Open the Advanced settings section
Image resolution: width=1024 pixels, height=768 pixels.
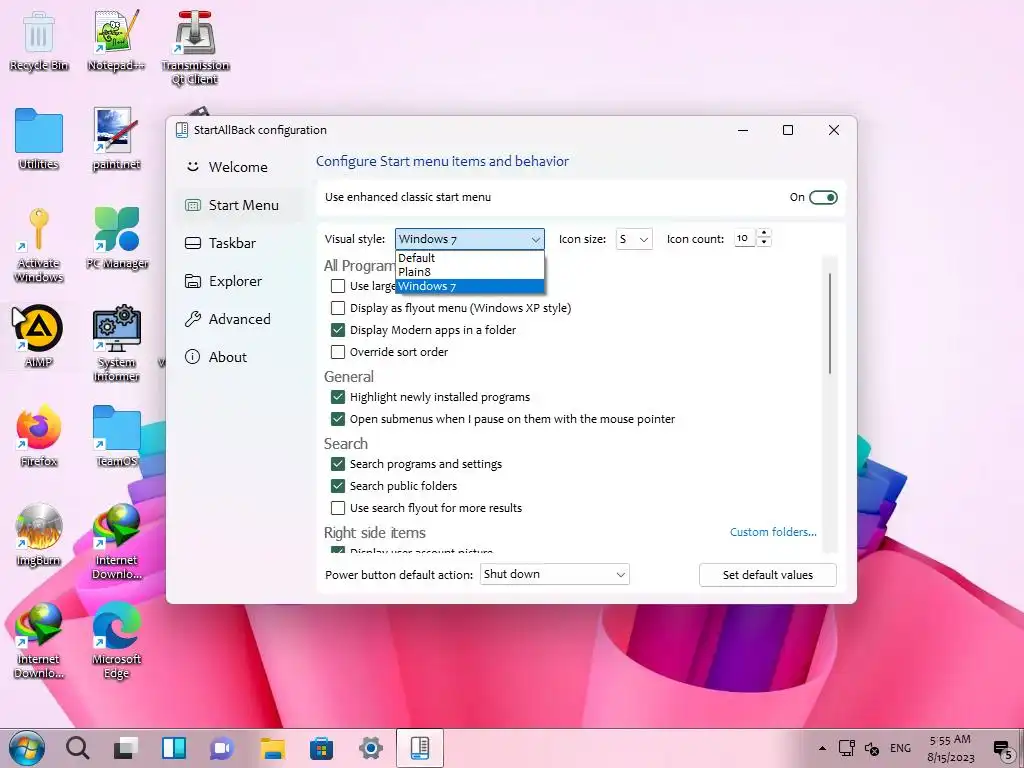tap(238, 319)
